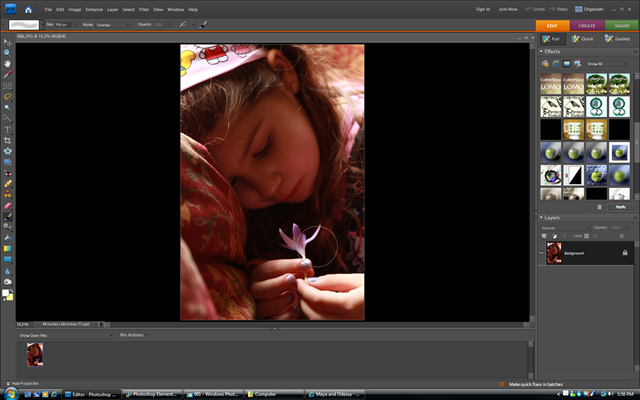Image resolution: width=640 pixels, height=400 pixels.
Task: Select the Smart Brush tool
Action: click(7, 227)
